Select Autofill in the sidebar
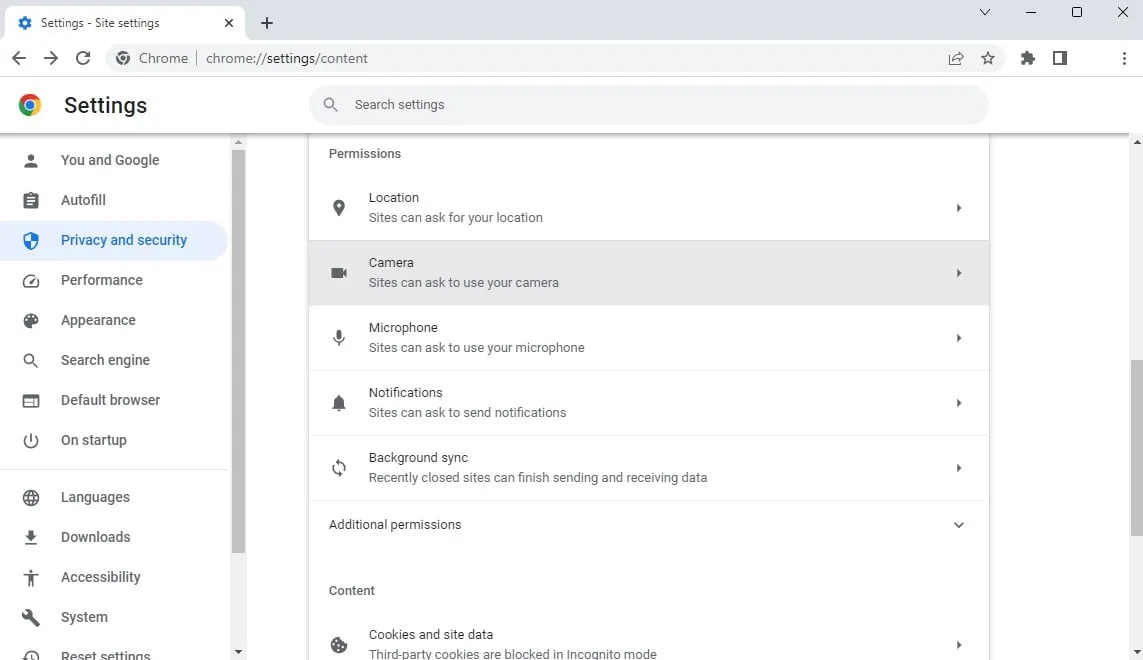This screenshot has width=1143, height=660. click(83, 200)
